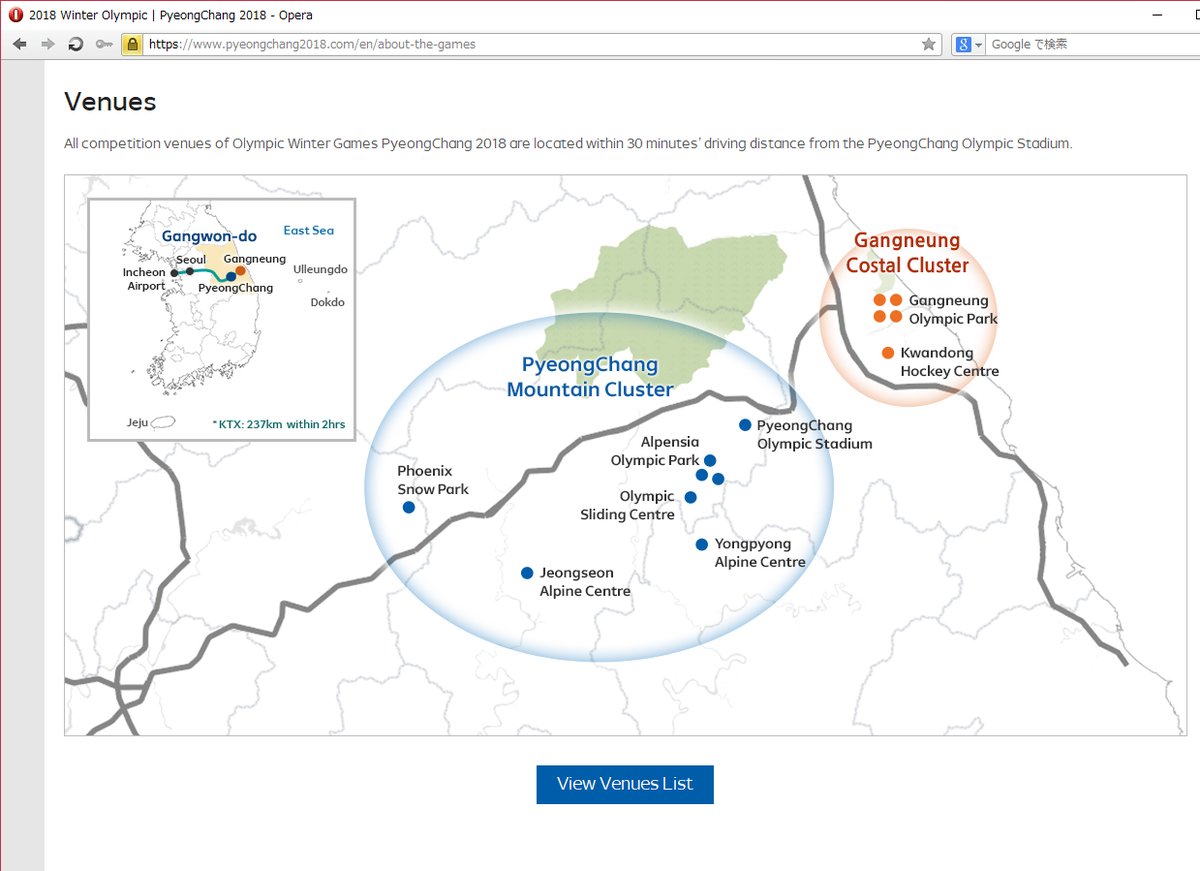This screenshot has width=1200, height=871.
Task: Click the yellow security padlock badge
Action: pyautogui.click(x=131, y=44)
